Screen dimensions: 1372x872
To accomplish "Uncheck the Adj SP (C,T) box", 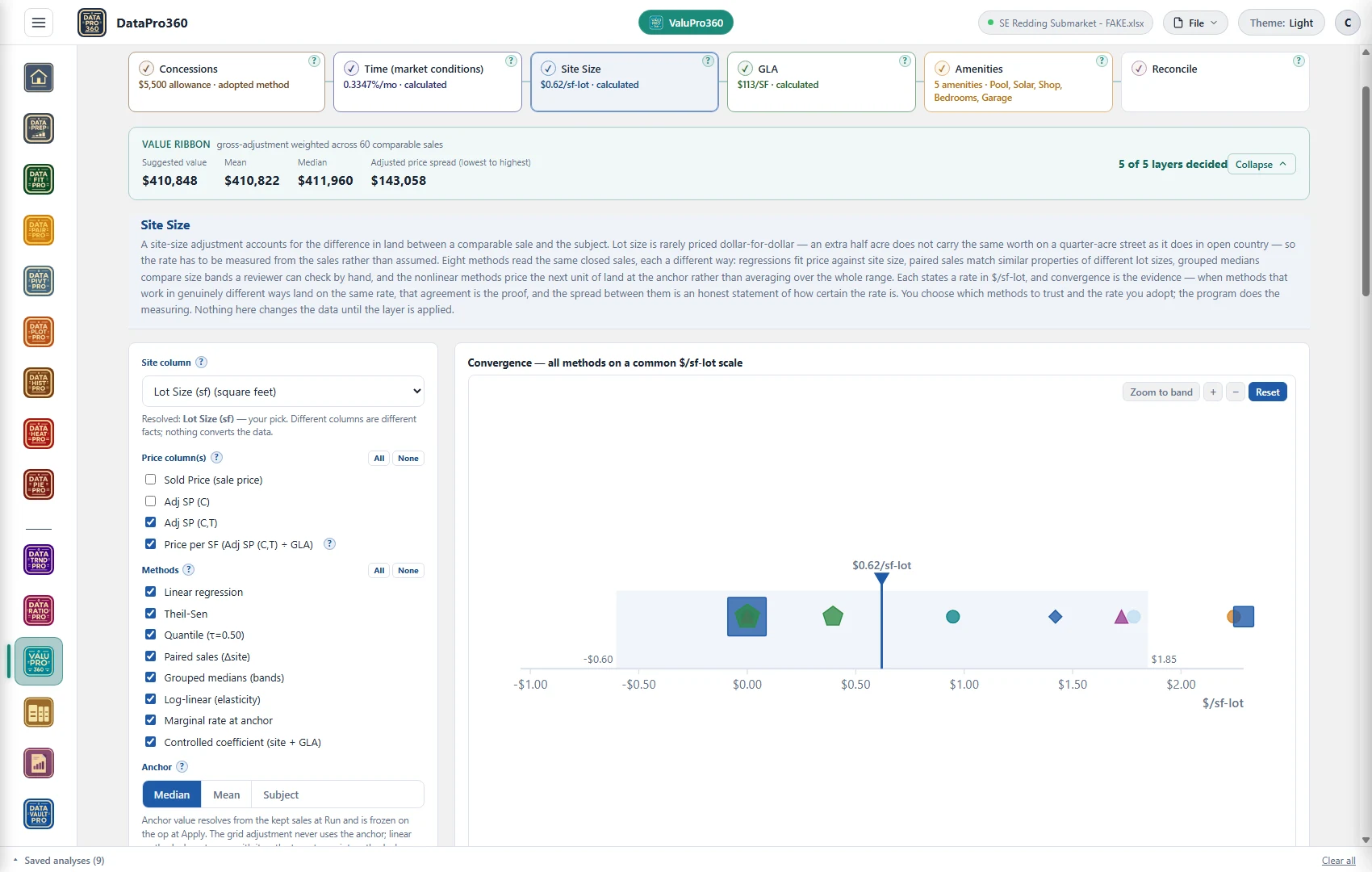I will click(150, 522).
